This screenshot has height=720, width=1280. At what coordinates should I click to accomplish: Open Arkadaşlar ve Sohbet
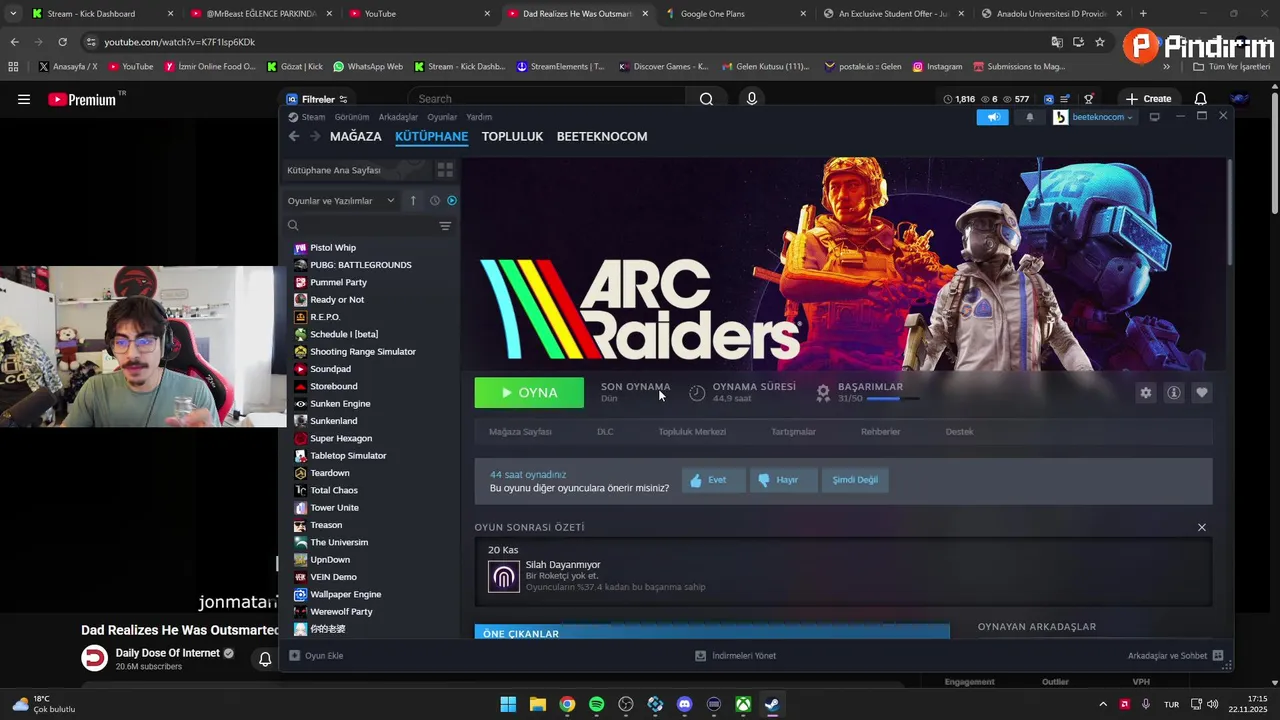tap(1175, 656)
